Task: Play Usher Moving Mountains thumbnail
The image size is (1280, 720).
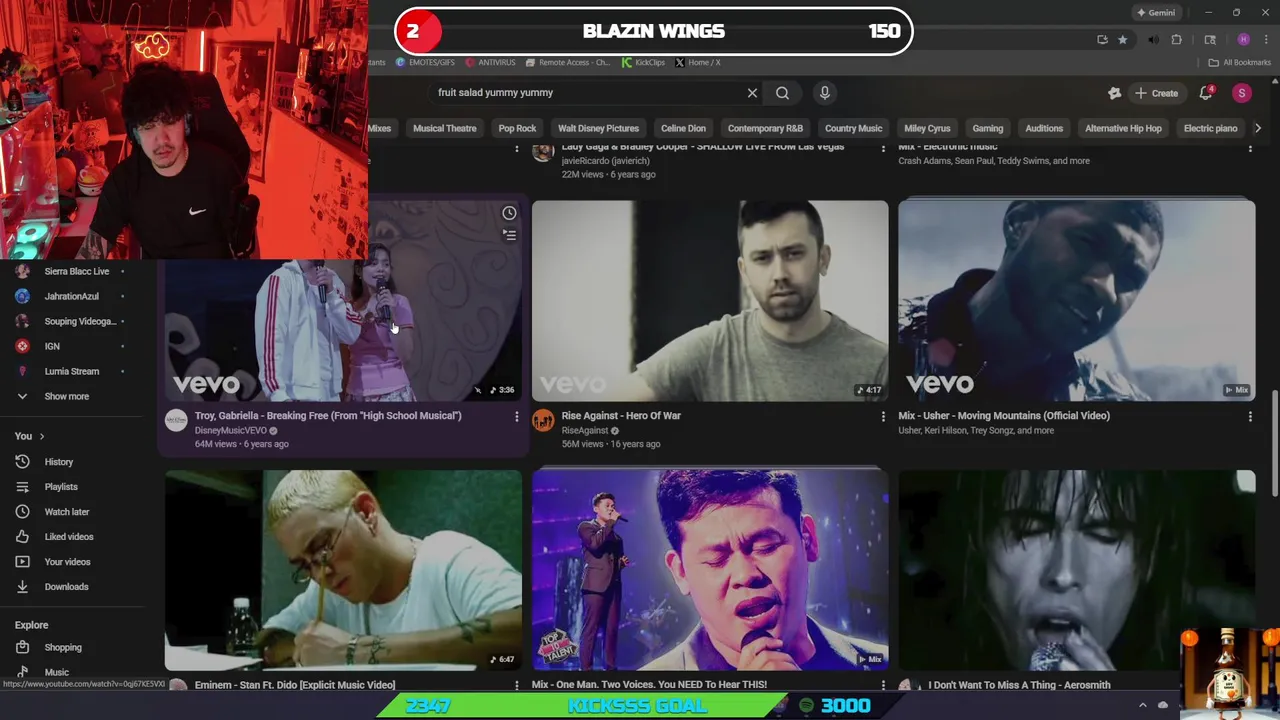Action: pos(1076,300)
